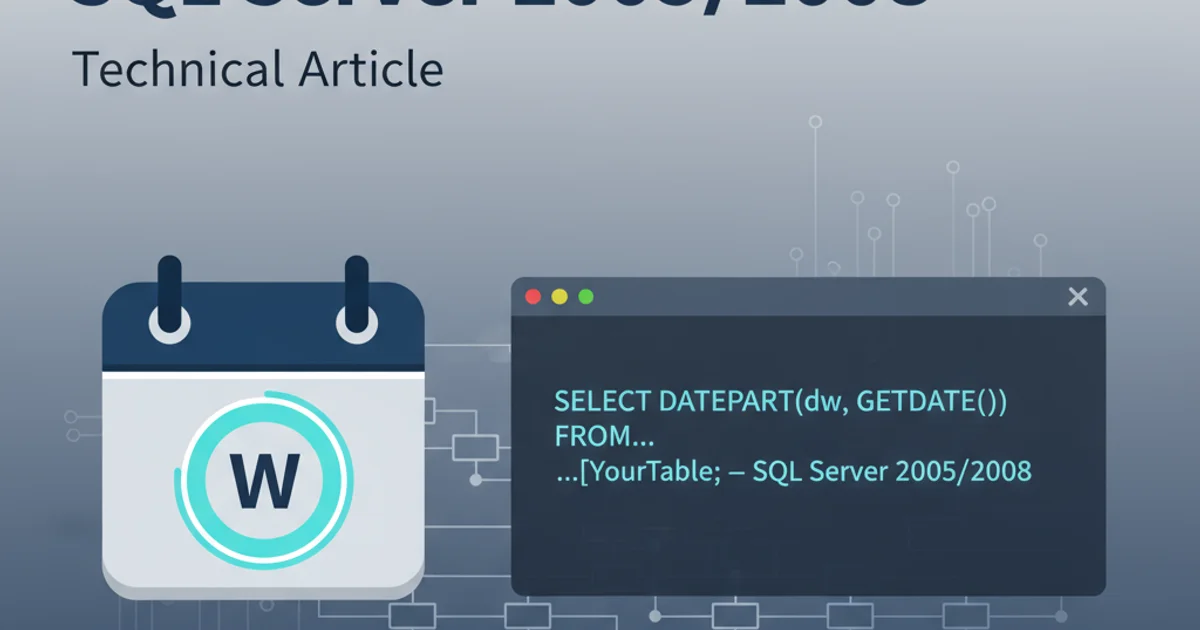
Task: Click the red dot in code window
Action: pyautogui.click(x=533, y=296)
